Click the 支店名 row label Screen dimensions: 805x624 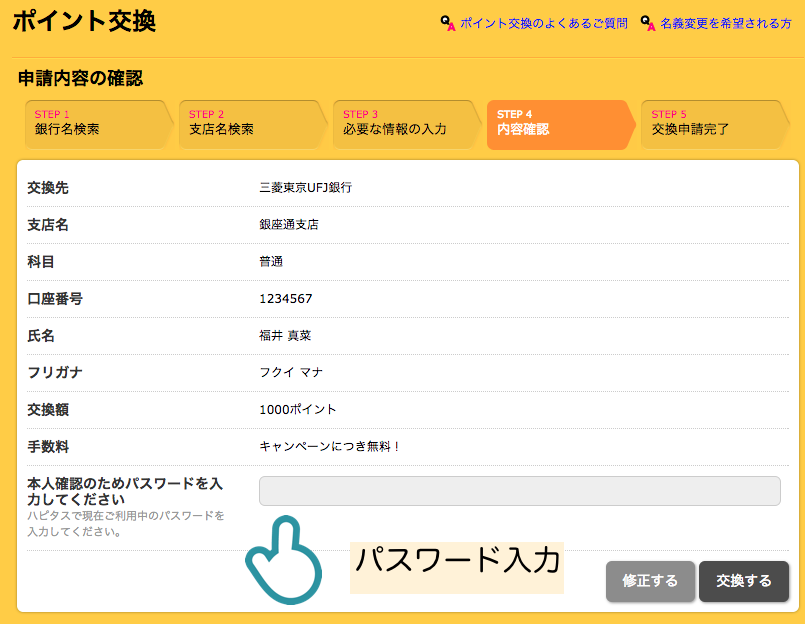48,224
